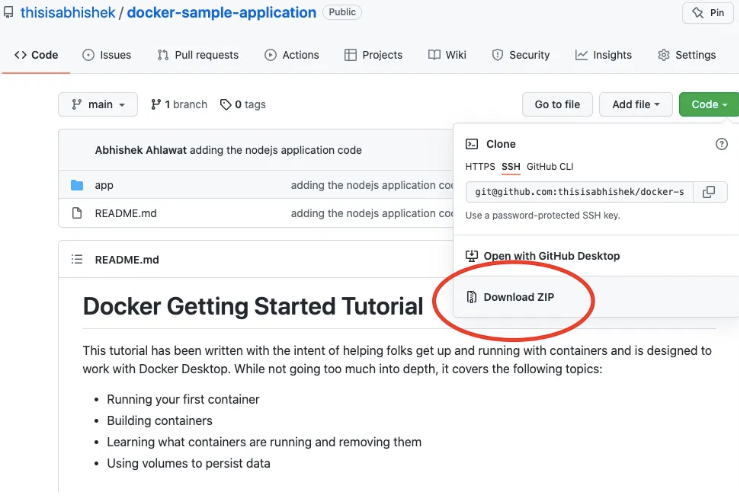Select the GitHub CLI clone tab
The image size is (739, 503).
coord(549,166)
